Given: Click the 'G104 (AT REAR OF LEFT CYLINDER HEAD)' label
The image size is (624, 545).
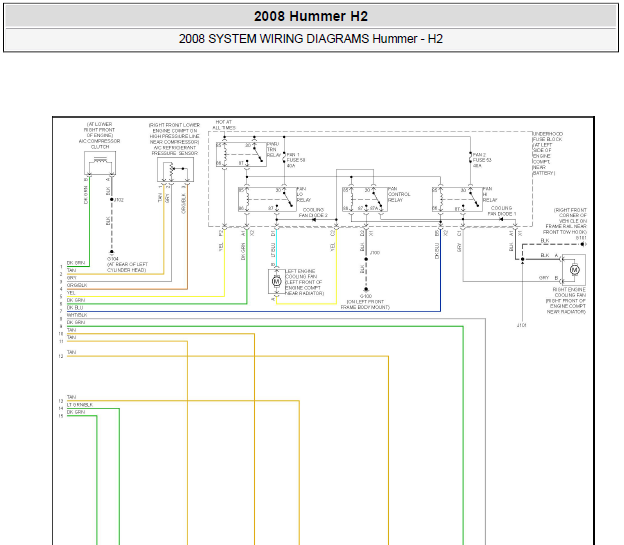Looking at the screenshot, I should [x=127, y=264].
